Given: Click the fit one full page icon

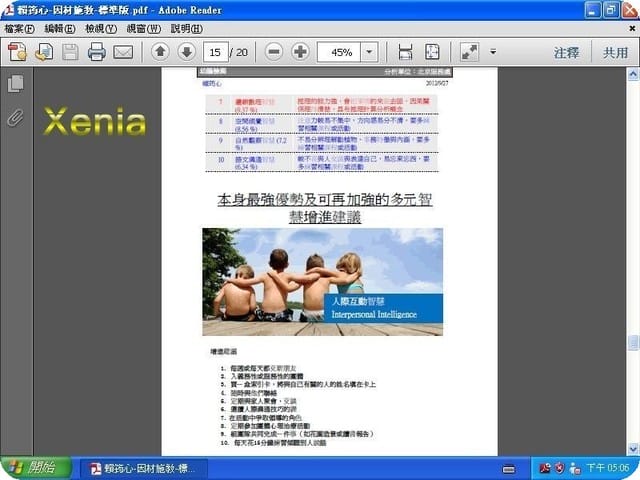Looking at the screenshot, I should point(432,52).
